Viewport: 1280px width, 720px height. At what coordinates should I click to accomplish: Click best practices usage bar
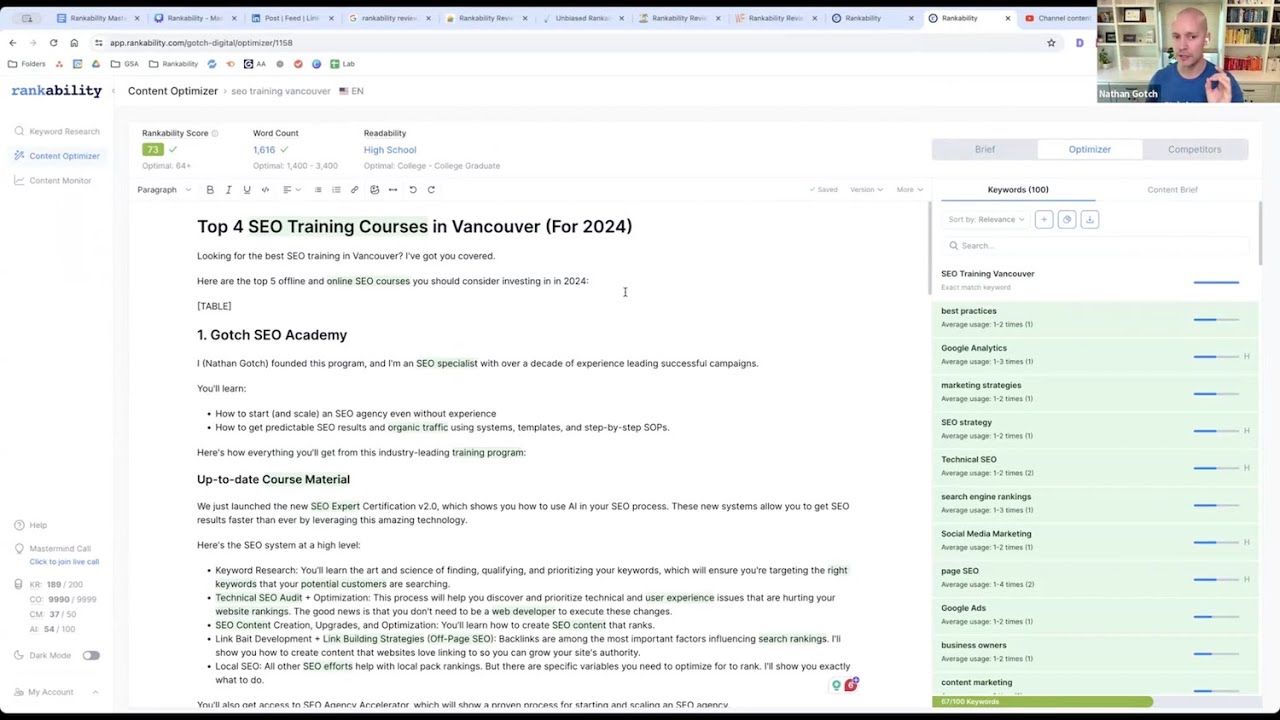[1216, 320]
